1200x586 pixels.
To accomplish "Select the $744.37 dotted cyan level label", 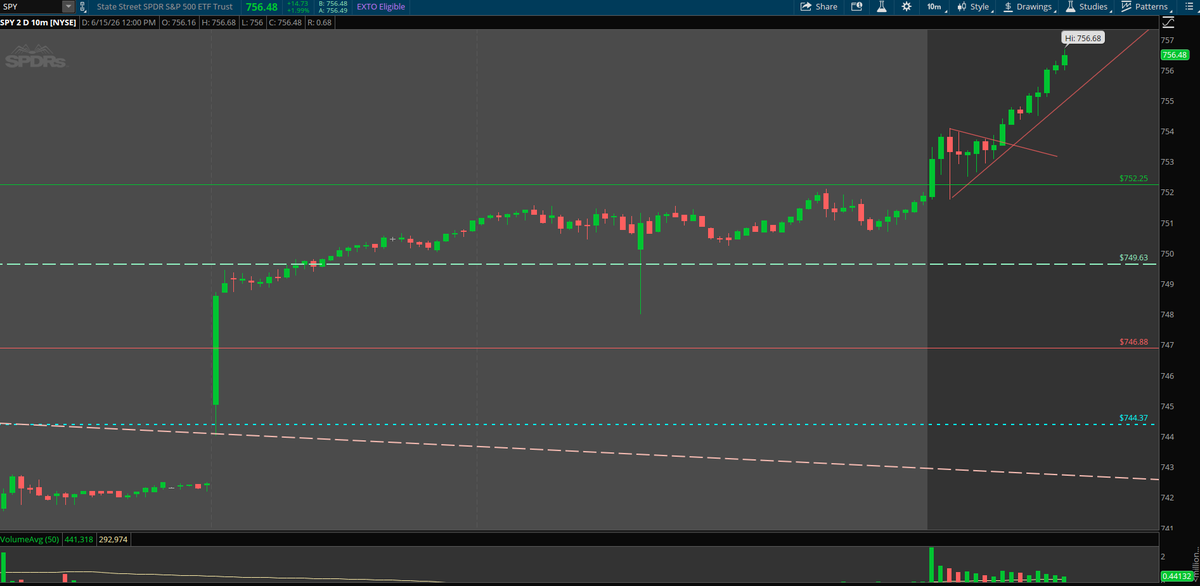I will (x=1133, y=418).
